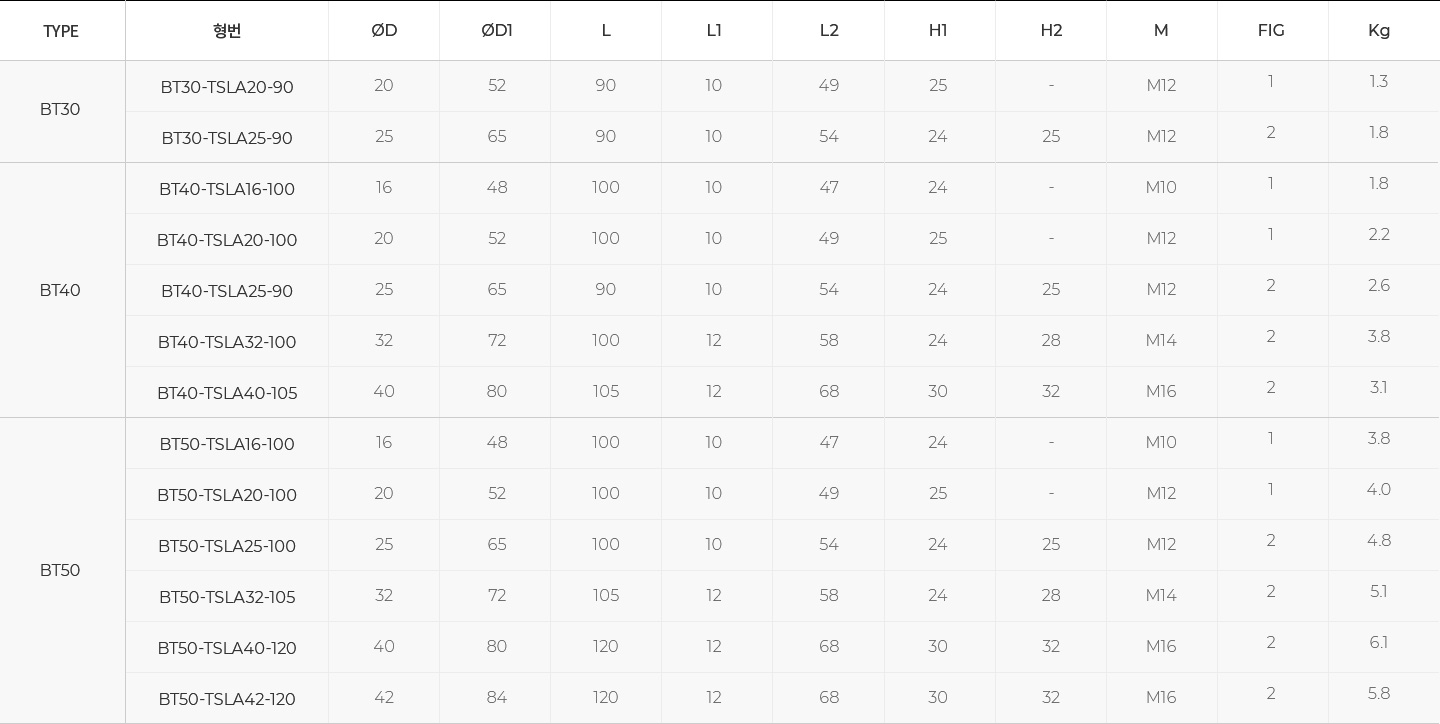Image resolution: width=1440 pixels, height=724 pixels.
Task: Click the 6.1 Kg value for BT50-TSLA40-120
Action: click(x=1379, y=642)
